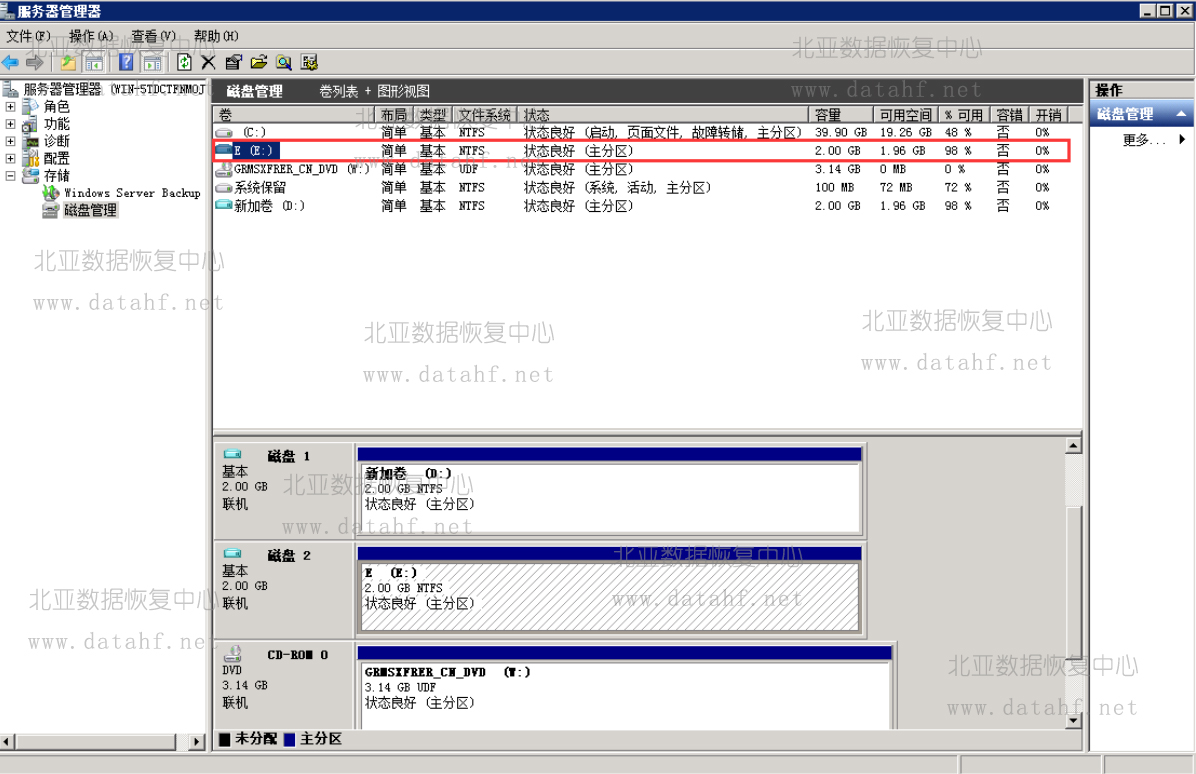Image resolution: width=1196 pixels, height=774 pixels.
Task: Select 存储 in the tree
Action: point(56,175)
